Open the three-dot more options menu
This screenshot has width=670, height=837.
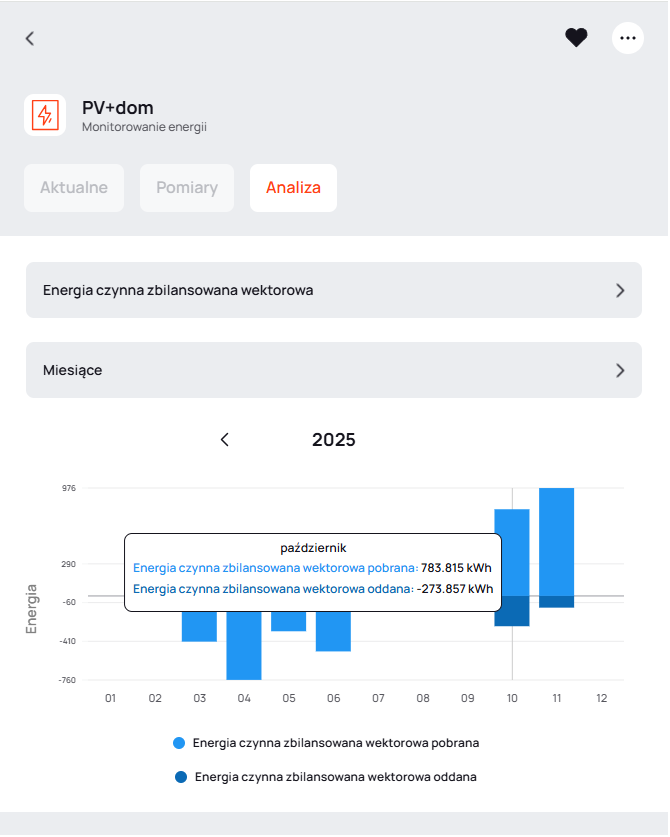[x=627, y=38]
